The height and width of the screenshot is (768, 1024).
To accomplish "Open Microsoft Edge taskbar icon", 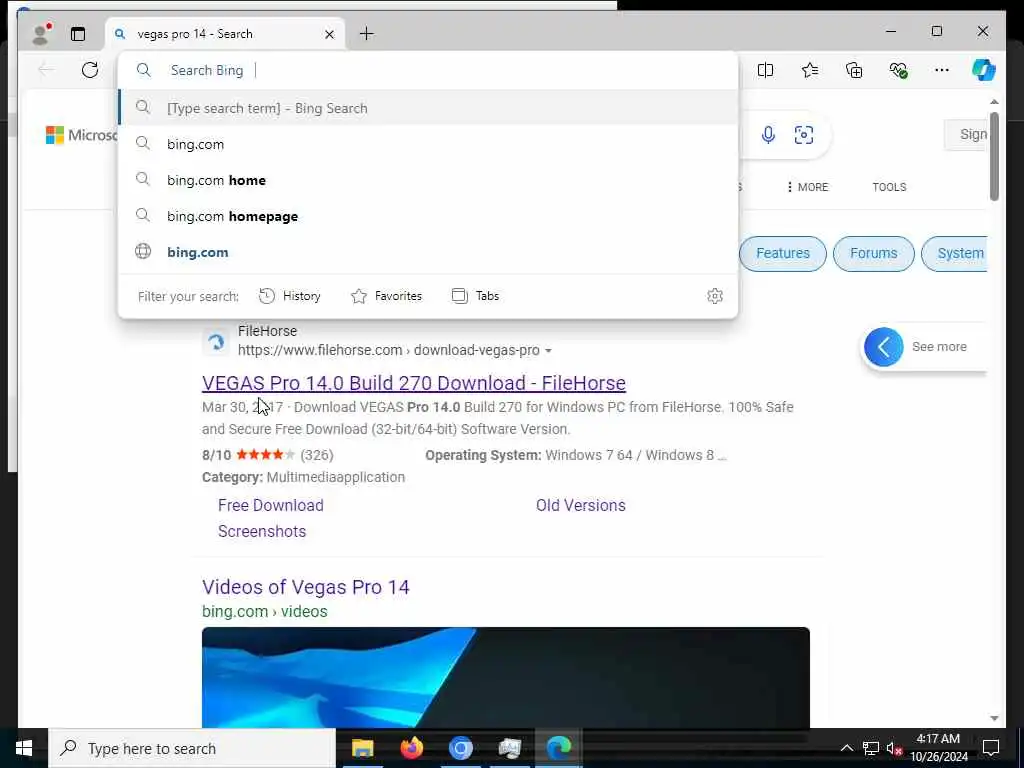I will pyautogui.click(x=558, y=748).
